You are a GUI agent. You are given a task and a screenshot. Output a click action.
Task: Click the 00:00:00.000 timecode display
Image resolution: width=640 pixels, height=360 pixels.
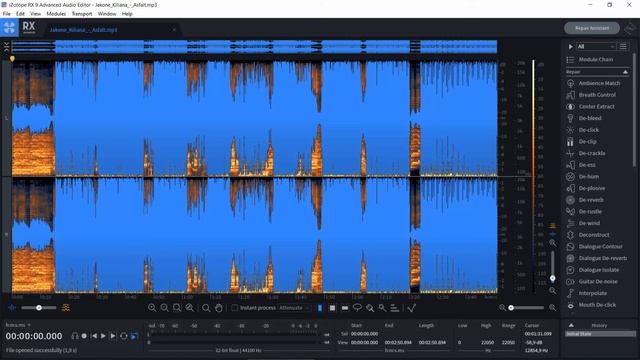click(x=34, y=336)
